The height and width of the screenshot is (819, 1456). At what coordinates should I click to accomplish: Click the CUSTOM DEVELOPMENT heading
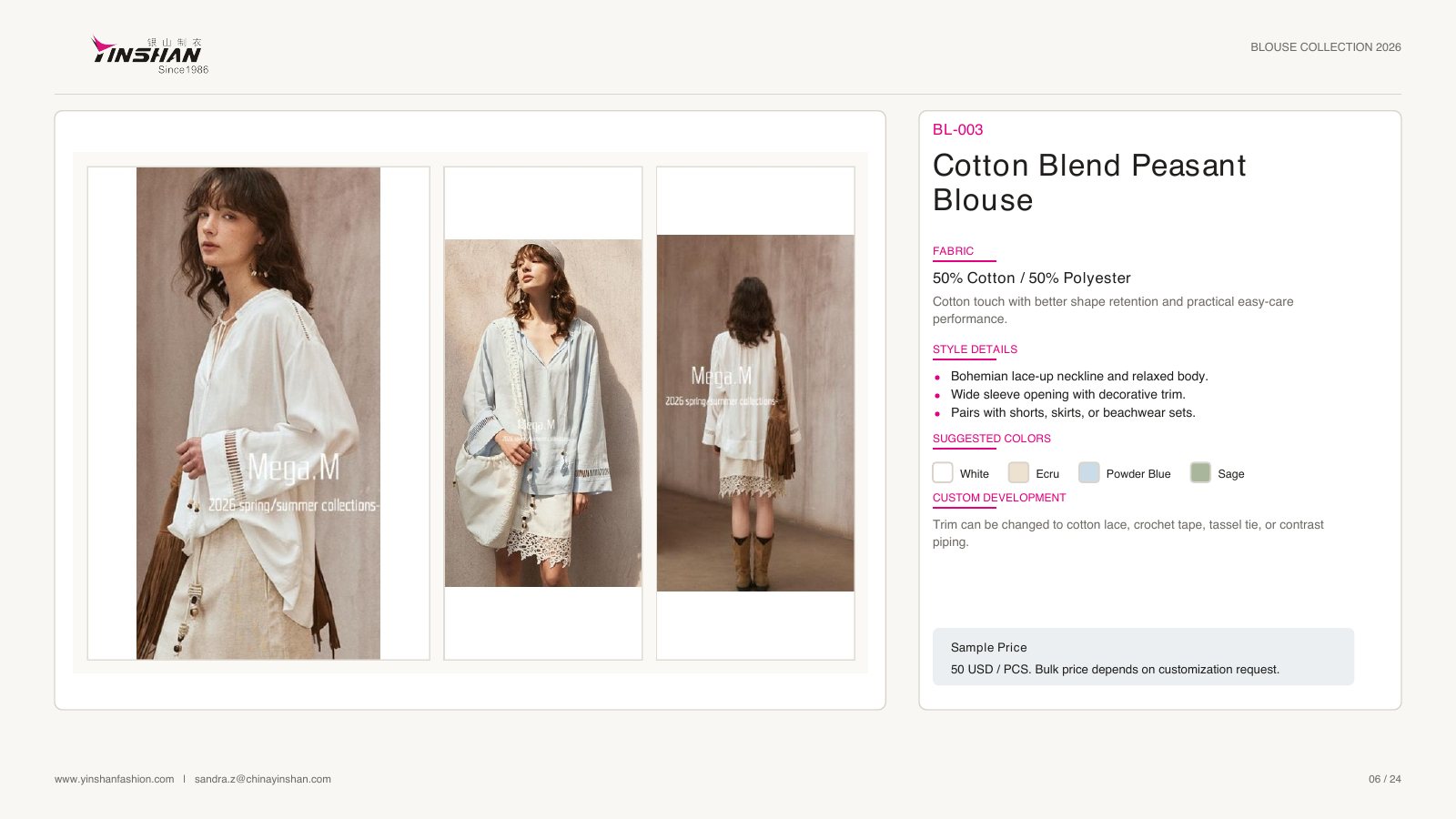(x=999, y=498)
